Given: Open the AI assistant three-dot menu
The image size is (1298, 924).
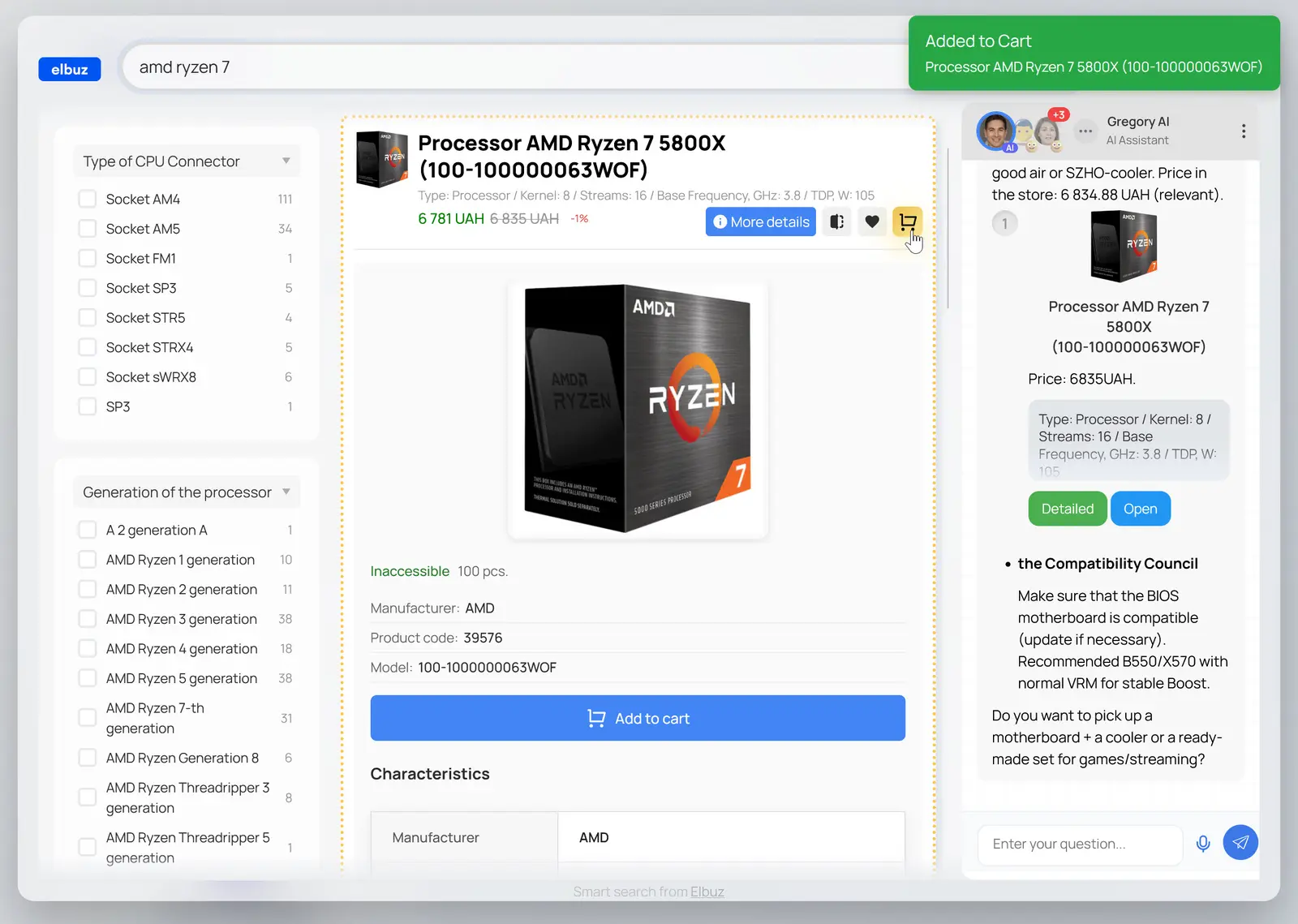Looking at the screenshot, I should (1243, 131).
